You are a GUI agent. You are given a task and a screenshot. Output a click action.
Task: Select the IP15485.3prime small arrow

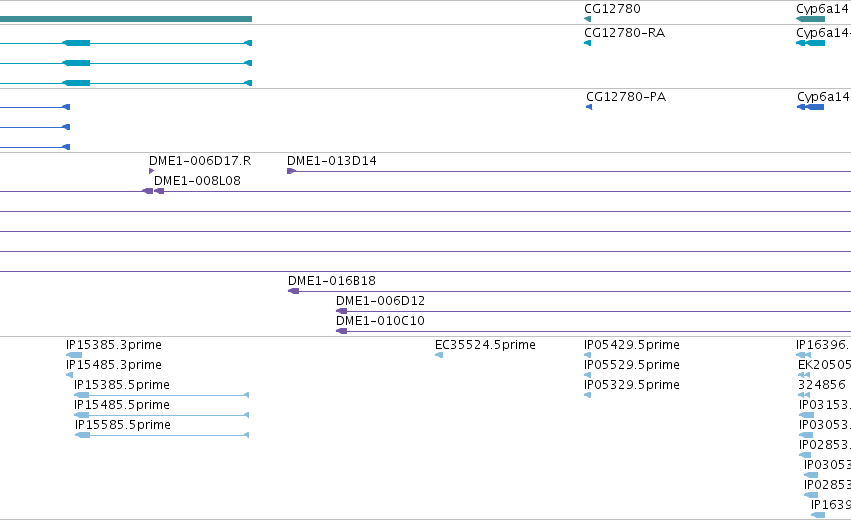pos(69,375)
